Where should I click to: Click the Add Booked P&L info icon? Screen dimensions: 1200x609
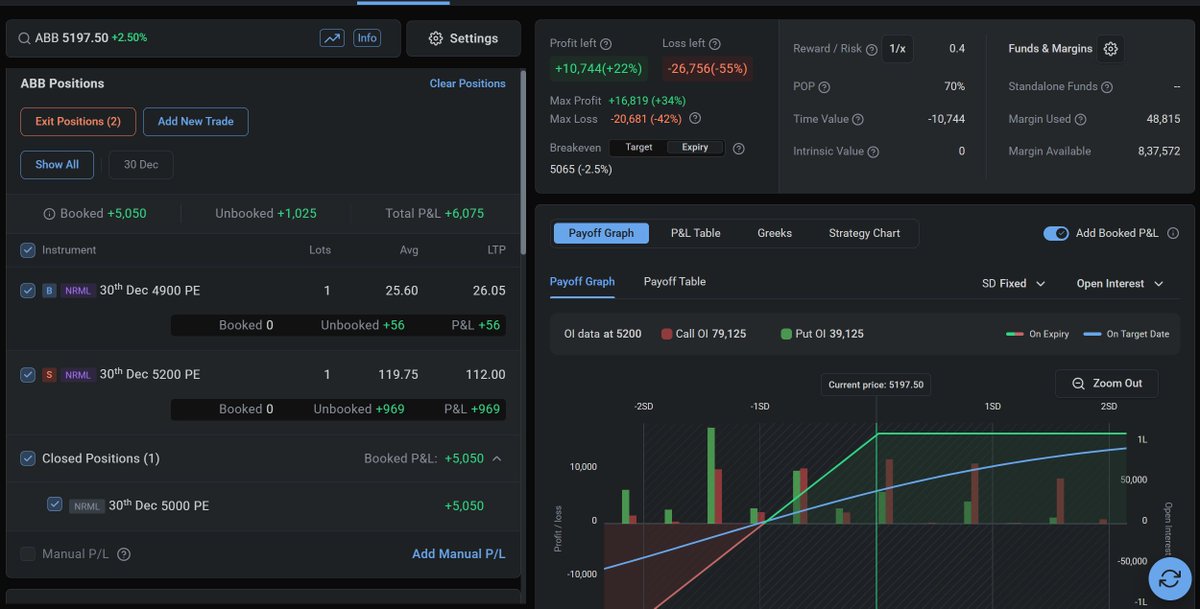(1173, 233)
